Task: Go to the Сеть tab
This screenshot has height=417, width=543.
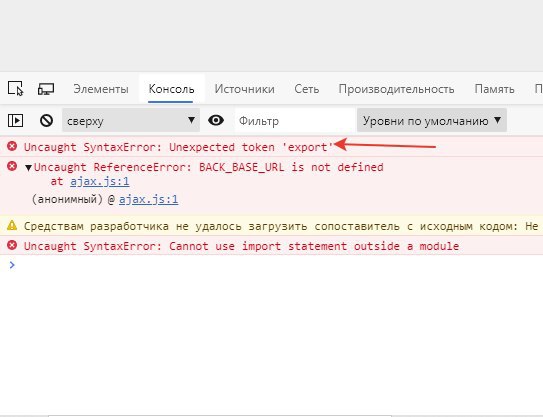Action: (x=306, y=89)
